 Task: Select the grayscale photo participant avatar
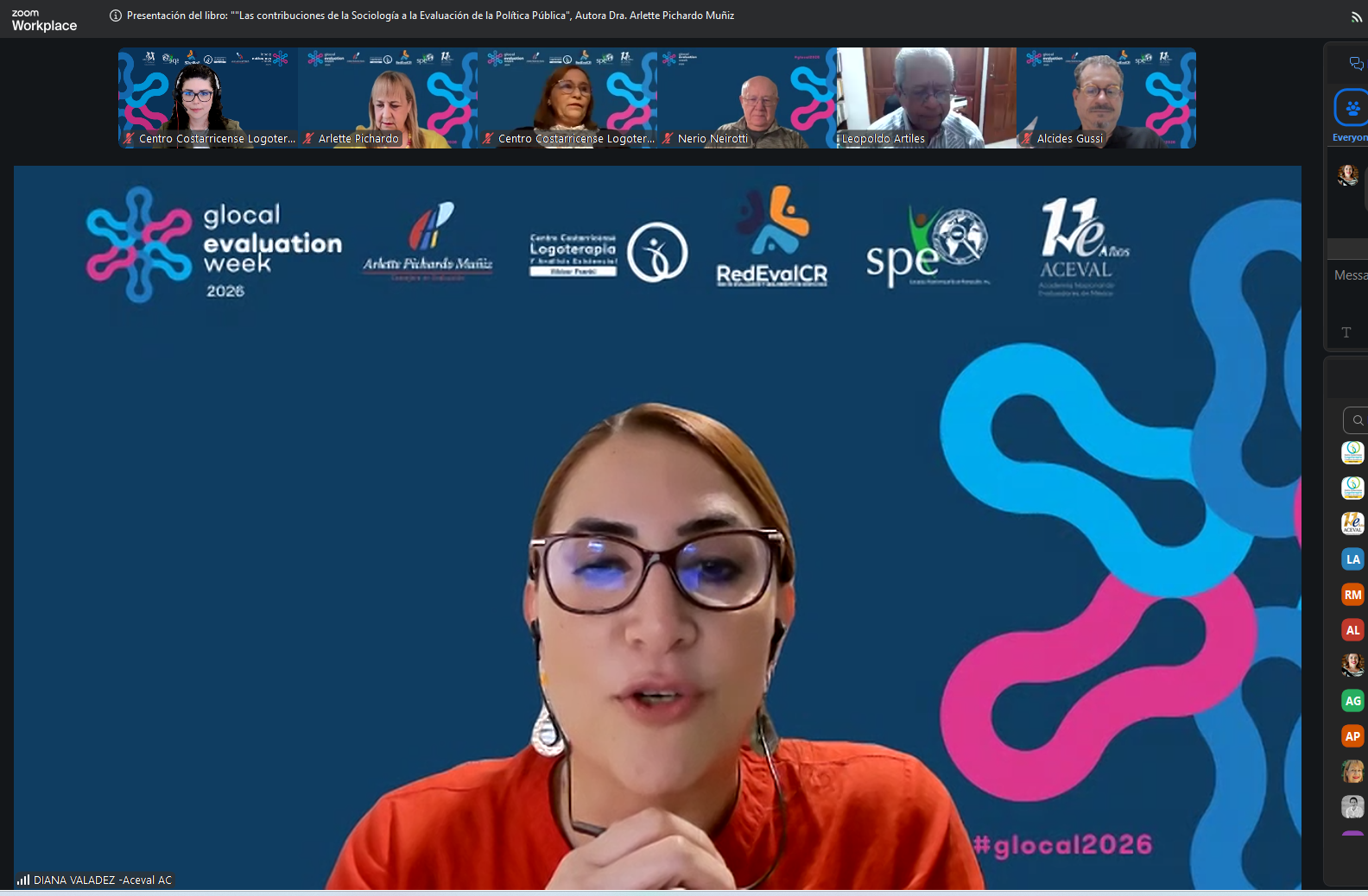point(1352,807)
